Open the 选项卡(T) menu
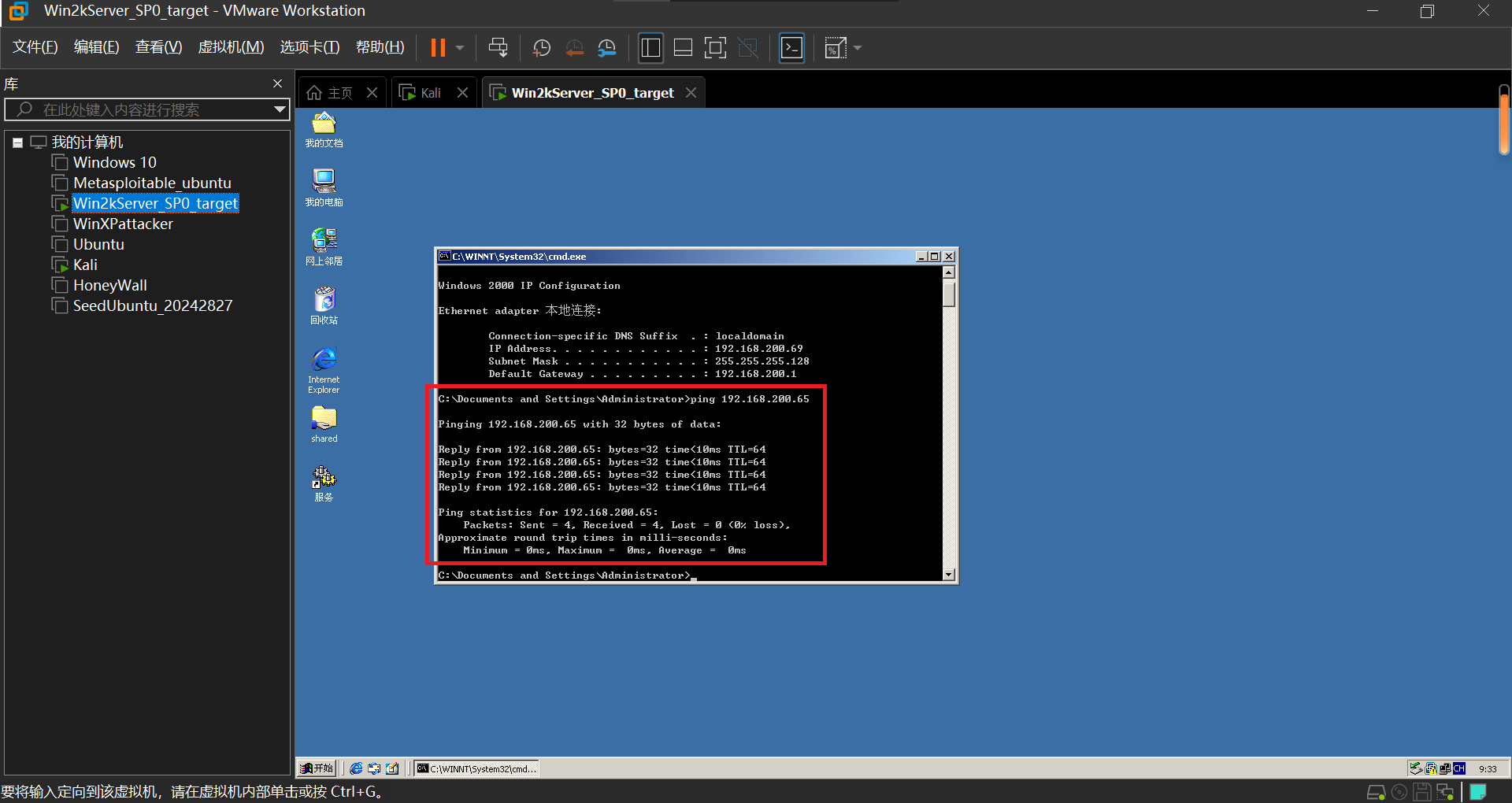 pyautogui.click(x=309, y=47)
